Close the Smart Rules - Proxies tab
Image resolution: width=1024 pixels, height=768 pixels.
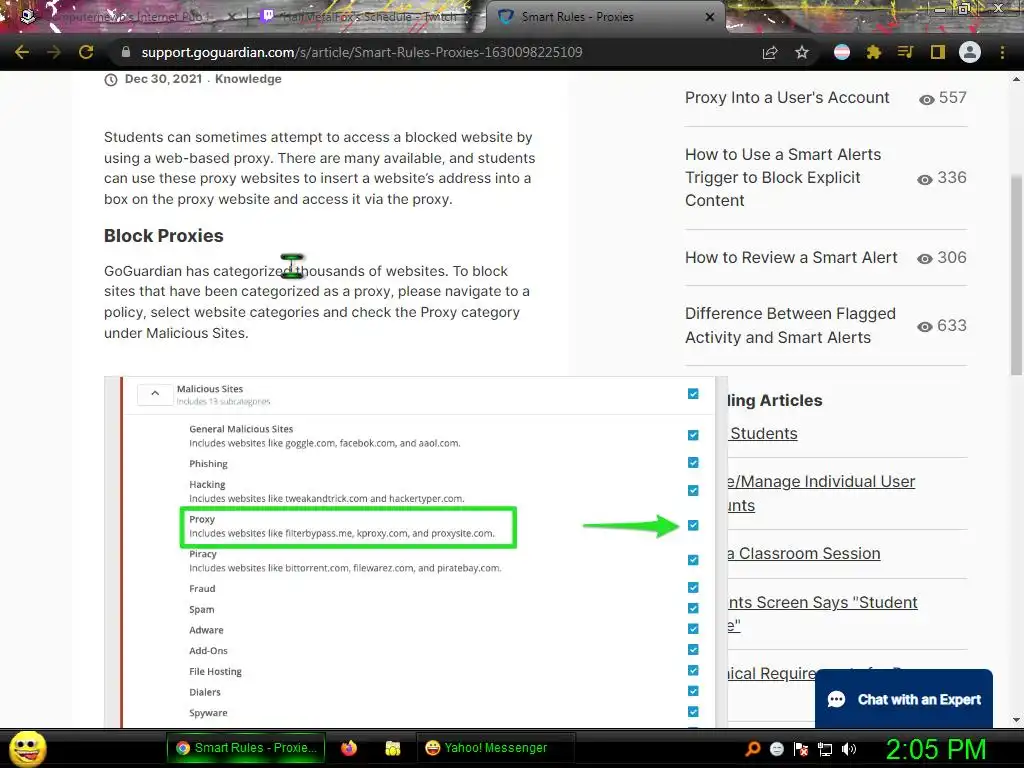click(x=710, y=17)
